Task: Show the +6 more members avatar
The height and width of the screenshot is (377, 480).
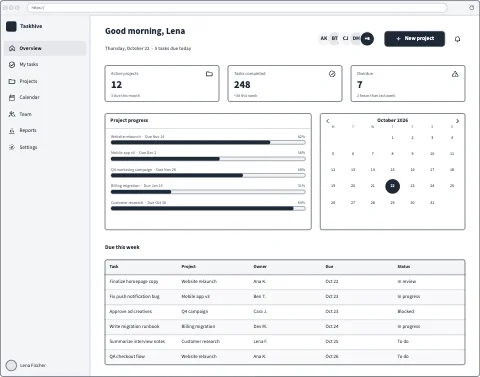Action: (x=367, y=39)
